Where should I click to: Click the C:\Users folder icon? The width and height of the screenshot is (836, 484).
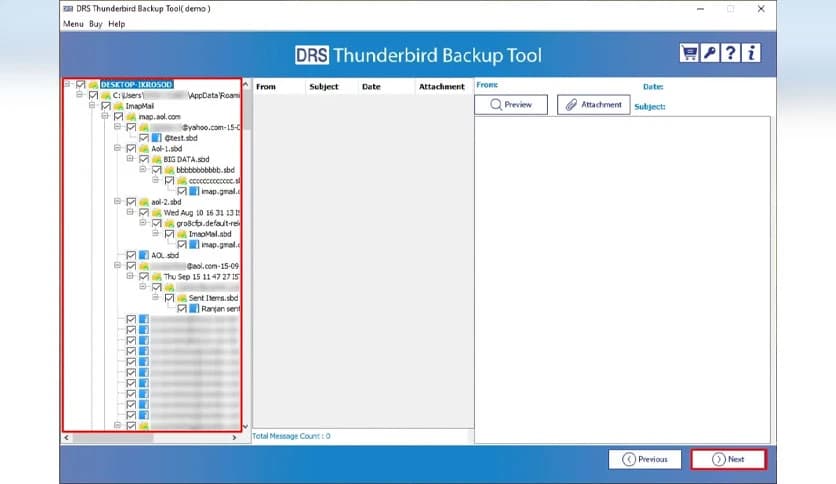click(106, 95)
